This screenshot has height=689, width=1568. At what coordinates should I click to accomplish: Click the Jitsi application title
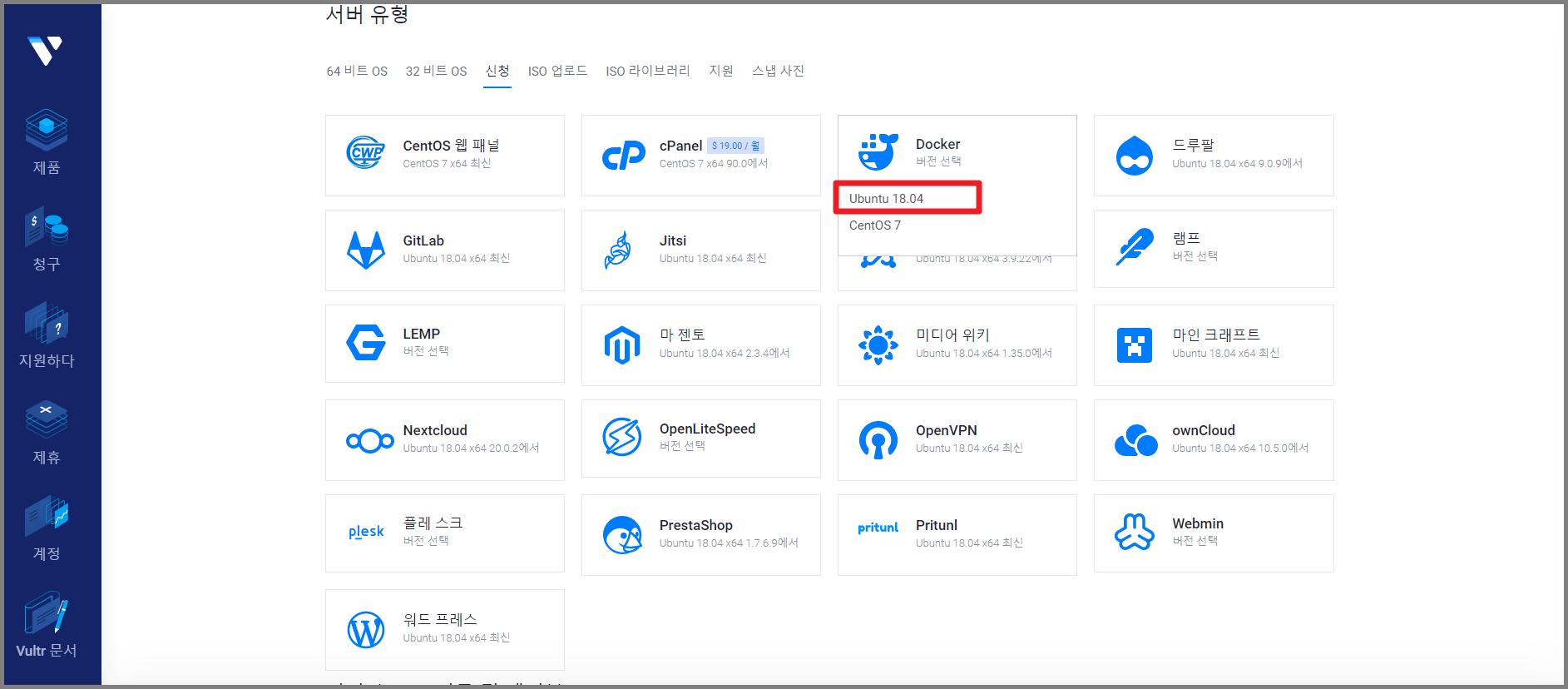click(x=673, y=240)
